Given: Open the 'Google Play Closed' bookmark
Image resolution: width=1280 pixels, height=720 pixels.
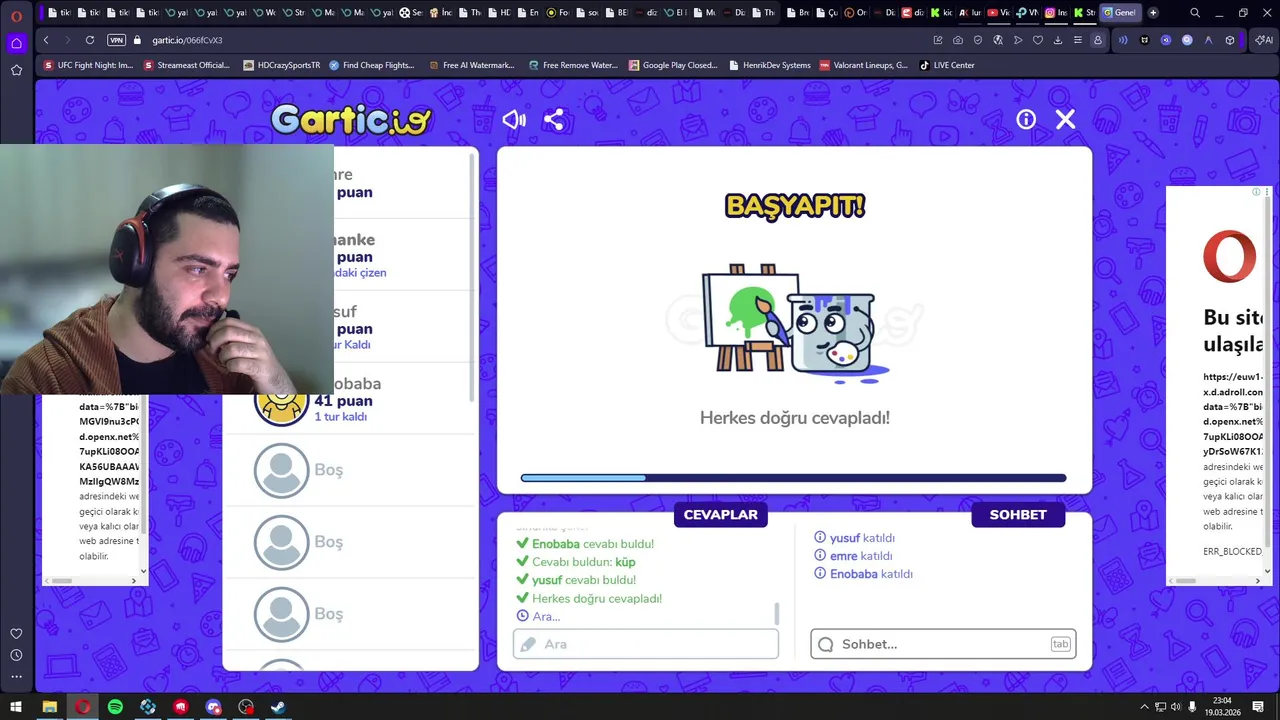Looking at the screenshot, I should (673, 65).
